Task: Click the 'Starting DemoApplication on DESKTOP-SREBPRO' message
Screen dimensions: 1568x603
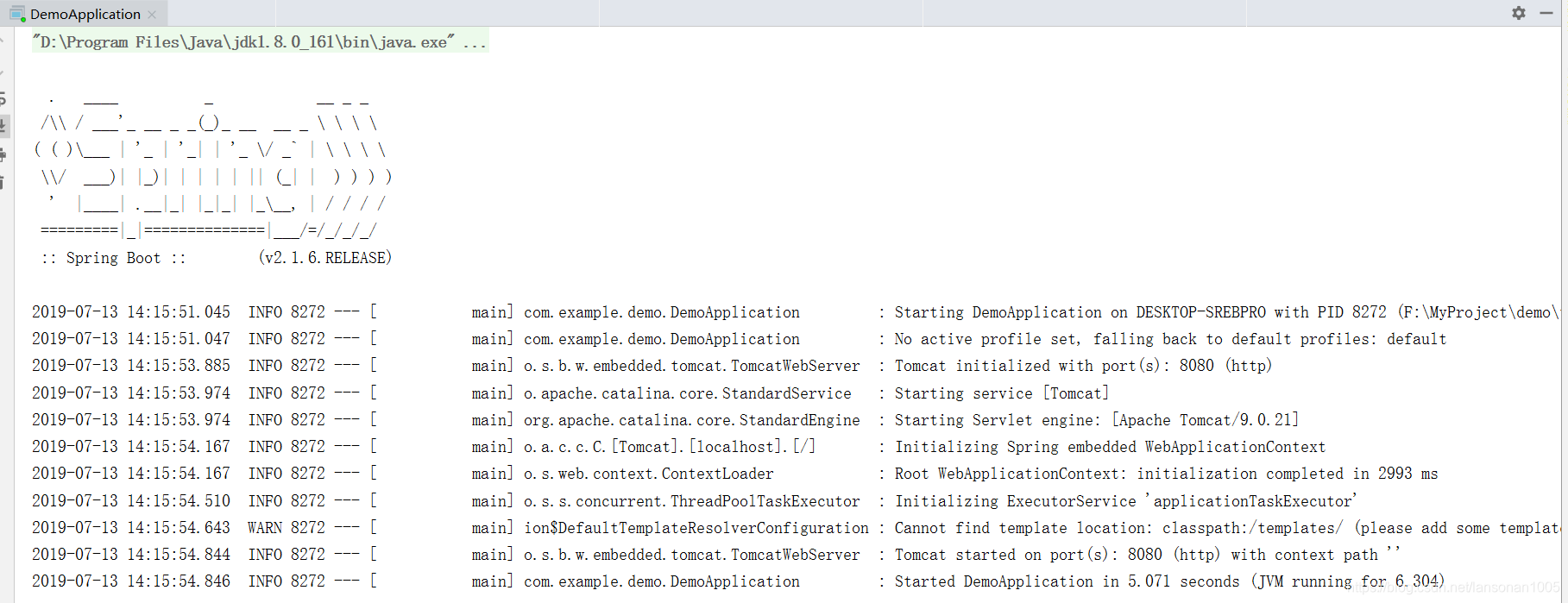Action: (1226, 312)
